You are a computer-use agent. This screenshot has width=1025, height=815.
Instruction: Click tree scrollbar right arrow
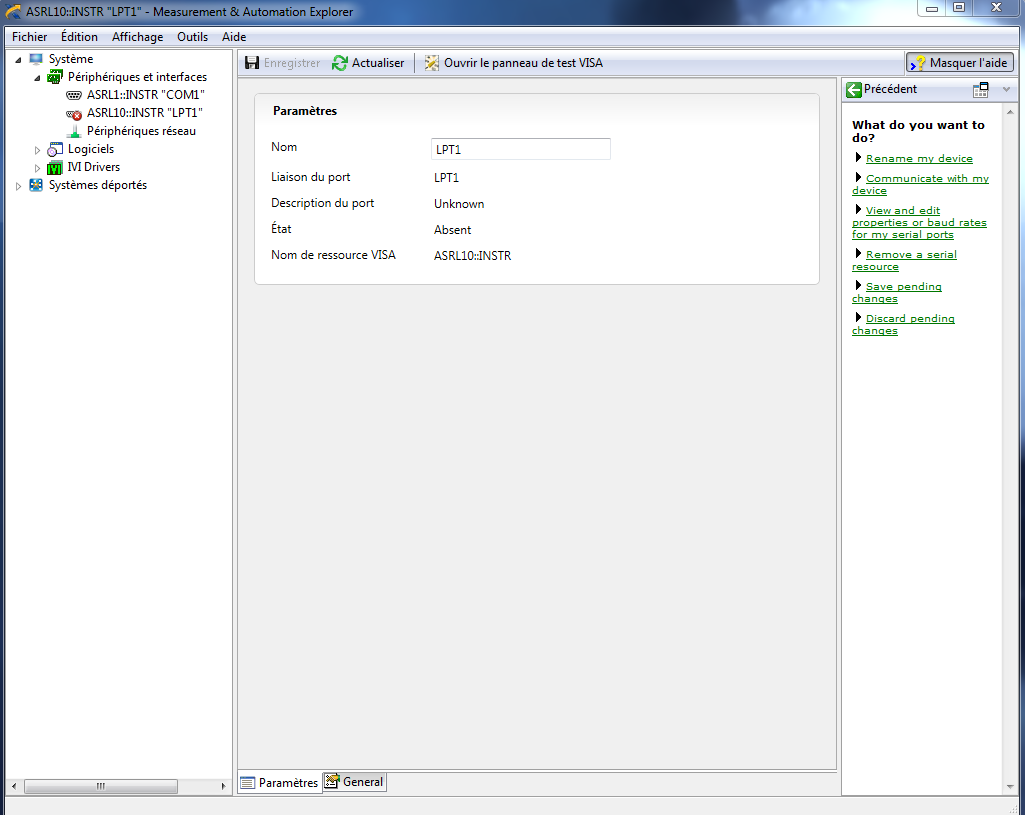[224, 786]
